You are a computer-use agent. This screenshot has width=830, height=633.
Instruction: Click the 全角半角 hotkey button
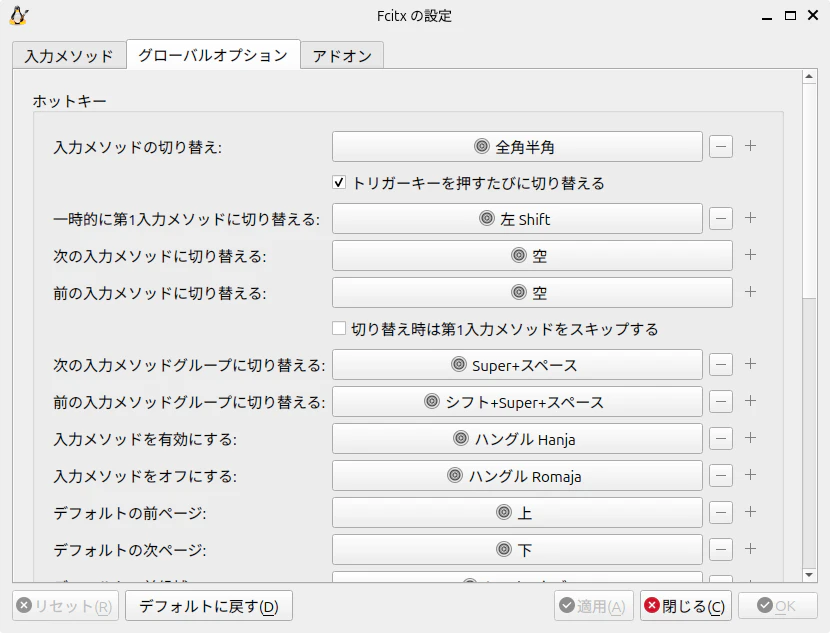(x=517, y=147)
